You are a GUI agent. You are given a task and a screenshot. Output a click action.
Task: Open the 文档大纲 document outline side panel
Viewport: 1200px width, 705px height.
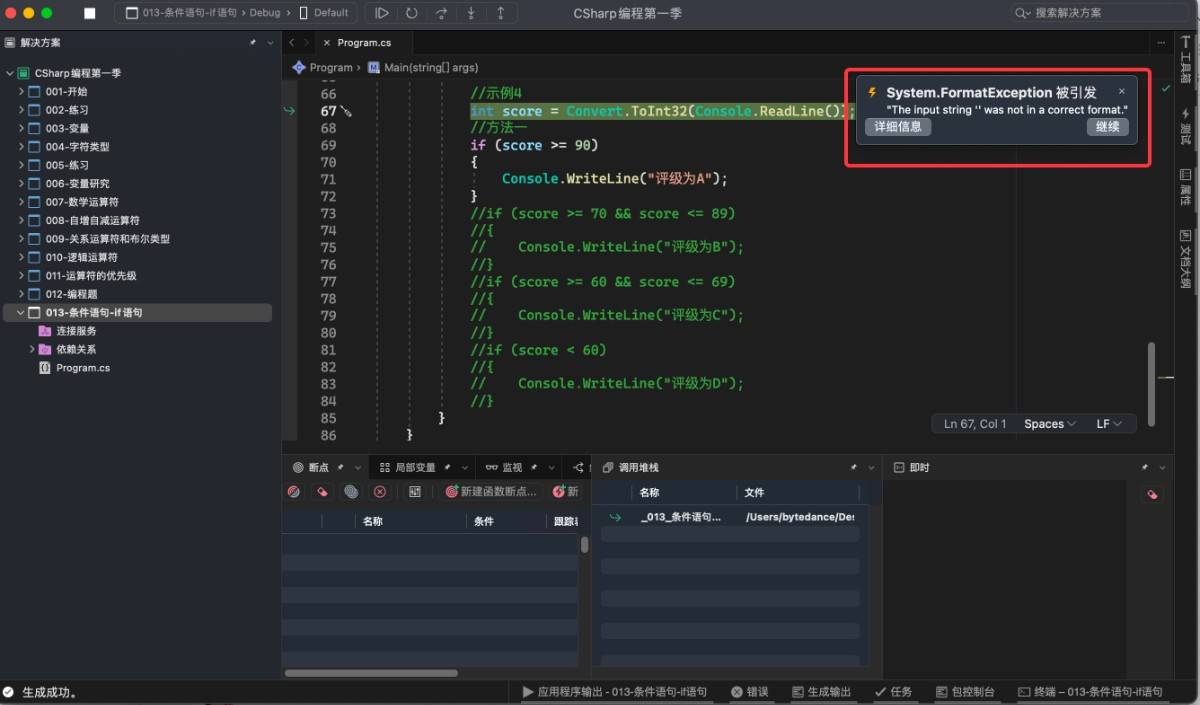(x=1186, y=259)
